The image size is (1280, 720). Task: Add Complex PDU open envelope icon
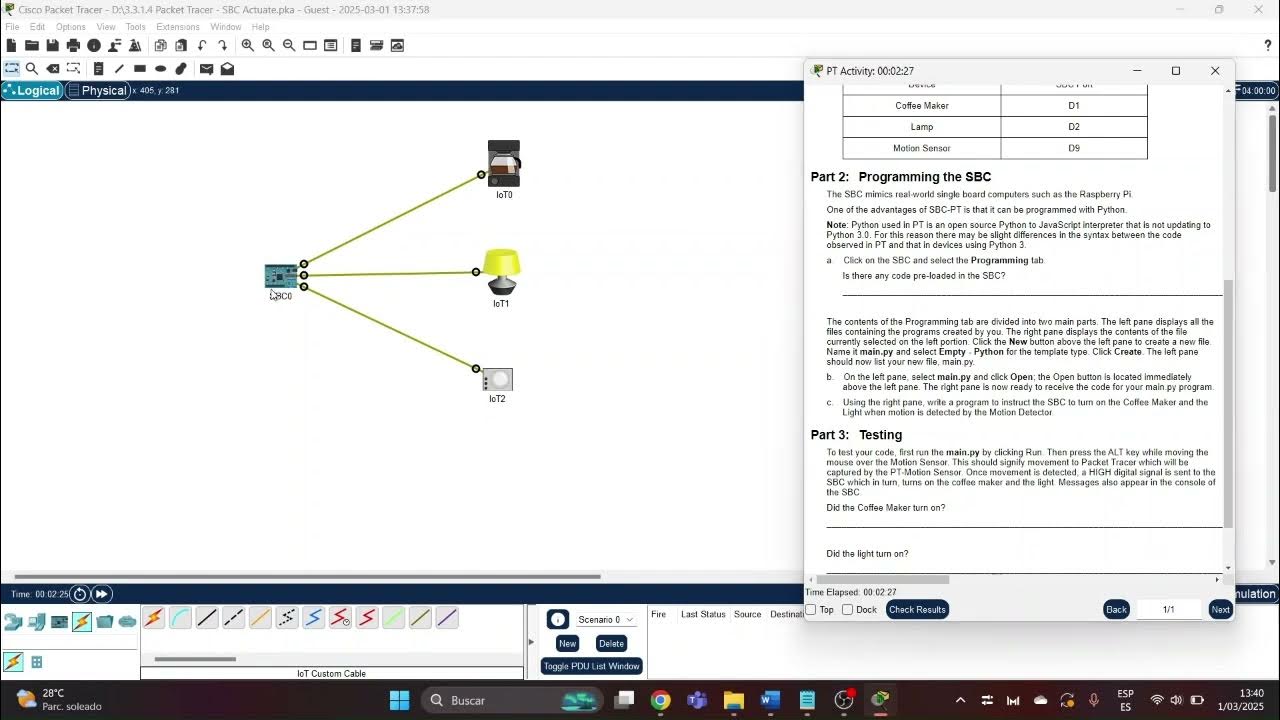[227, 69]
